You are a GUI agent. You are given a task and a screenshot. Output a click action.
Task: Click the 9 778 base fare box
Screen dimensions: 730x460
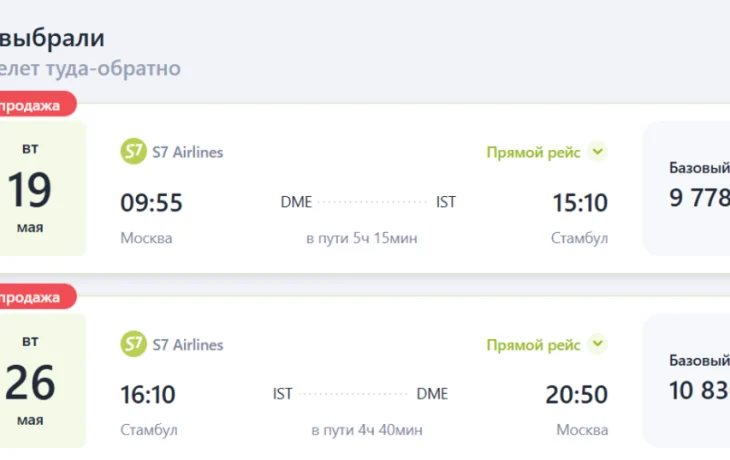point(692,188)
